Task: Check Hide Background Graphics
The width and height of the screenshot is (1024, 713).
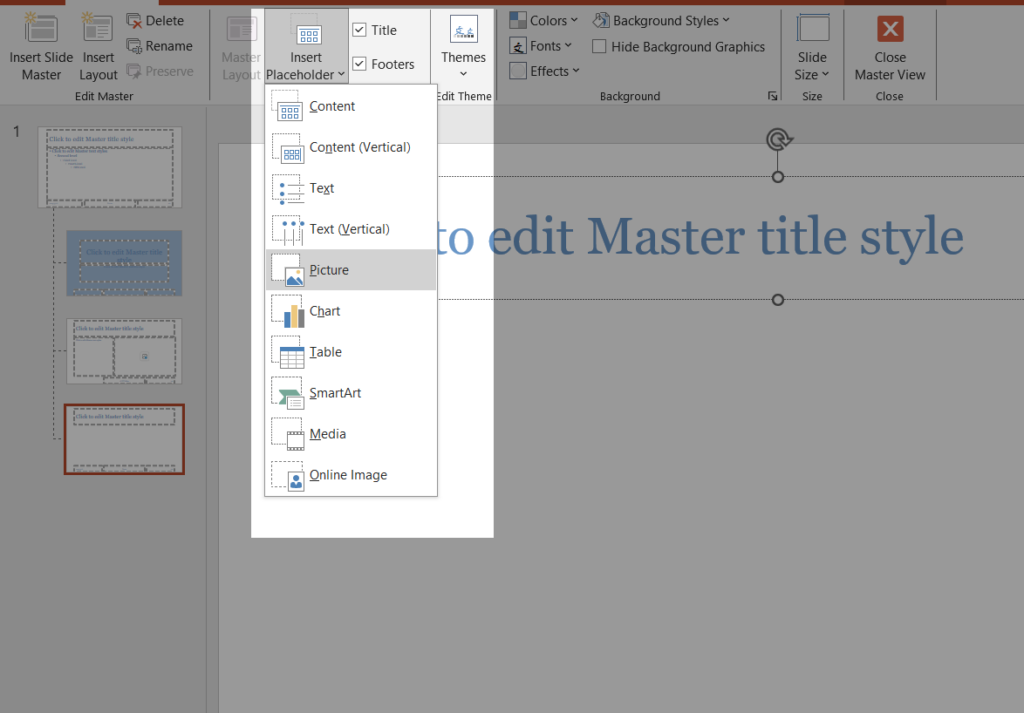Action: [599, 46]
